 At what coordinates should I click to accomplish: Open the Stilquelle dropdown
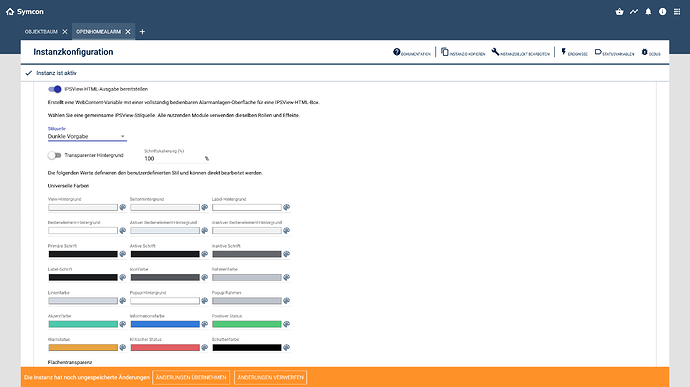[x=87, y=136]
